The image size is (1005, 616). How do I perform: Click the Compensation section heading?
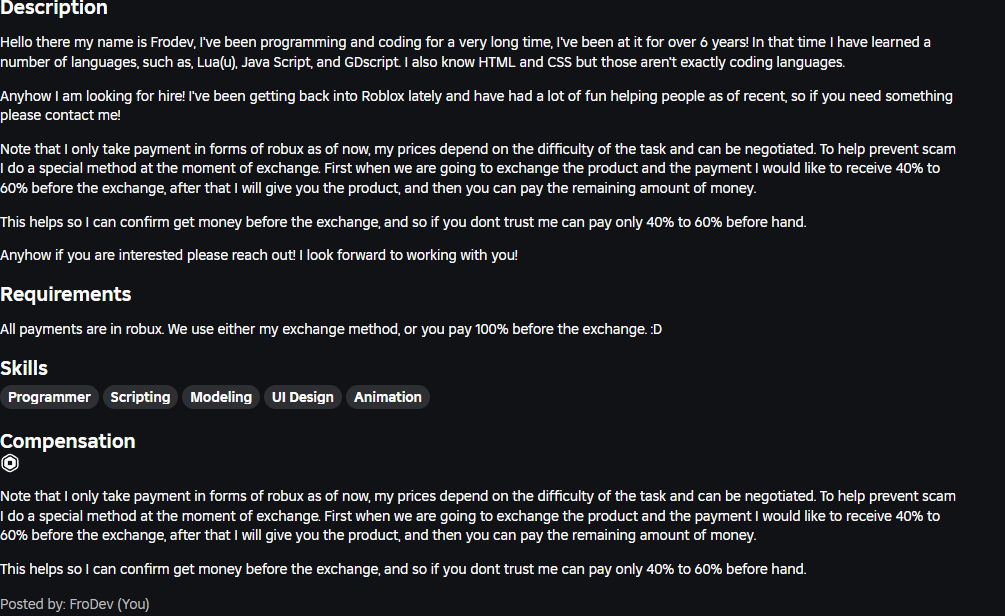[x=67, y=441]
